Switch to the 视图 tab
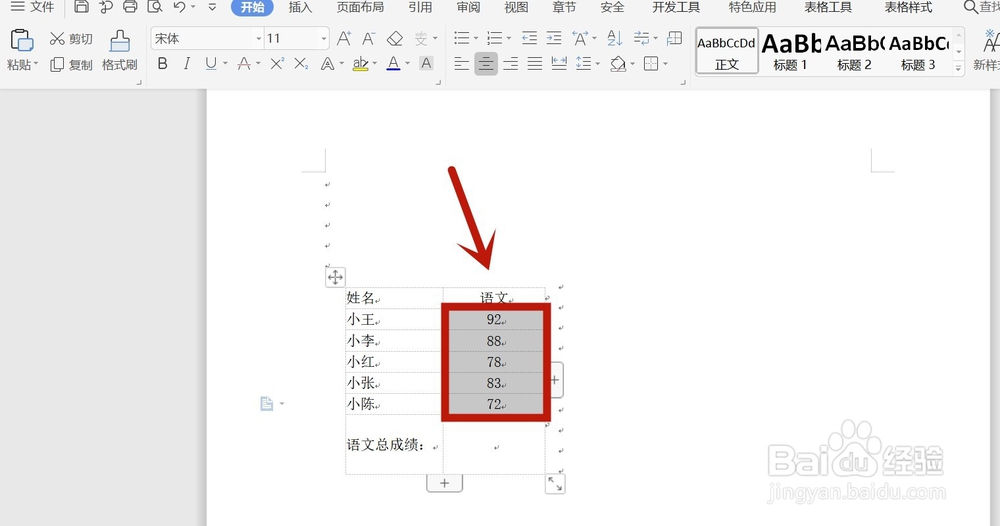 coord(516,8)
